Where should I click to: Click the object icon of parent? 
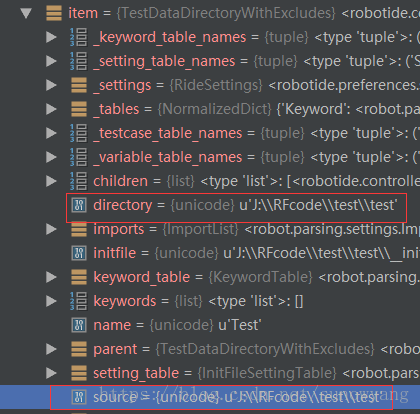[79, 349]
